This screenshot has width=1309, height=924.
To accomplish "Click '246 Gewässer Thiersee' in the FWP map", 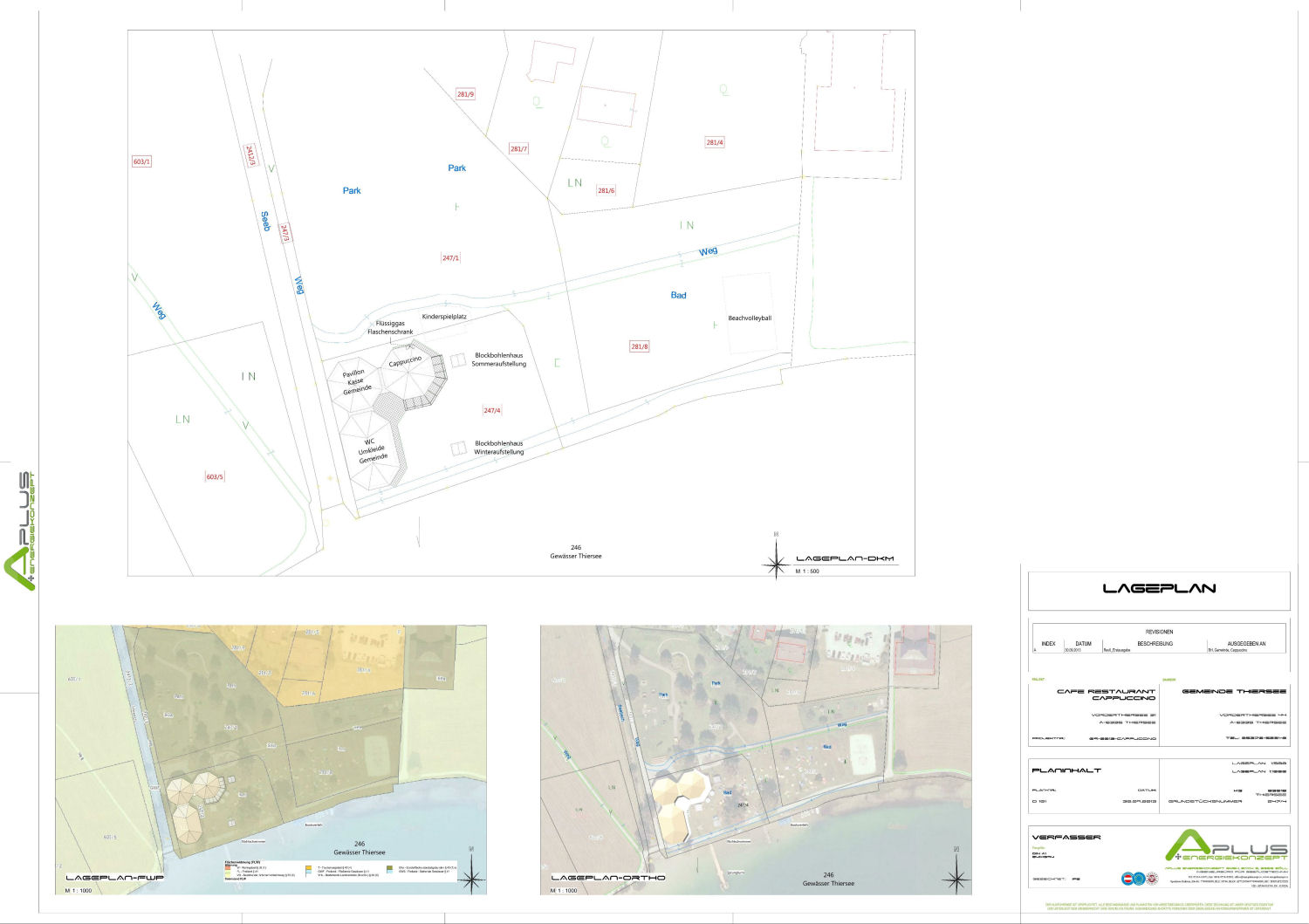I will coord(360,848).
